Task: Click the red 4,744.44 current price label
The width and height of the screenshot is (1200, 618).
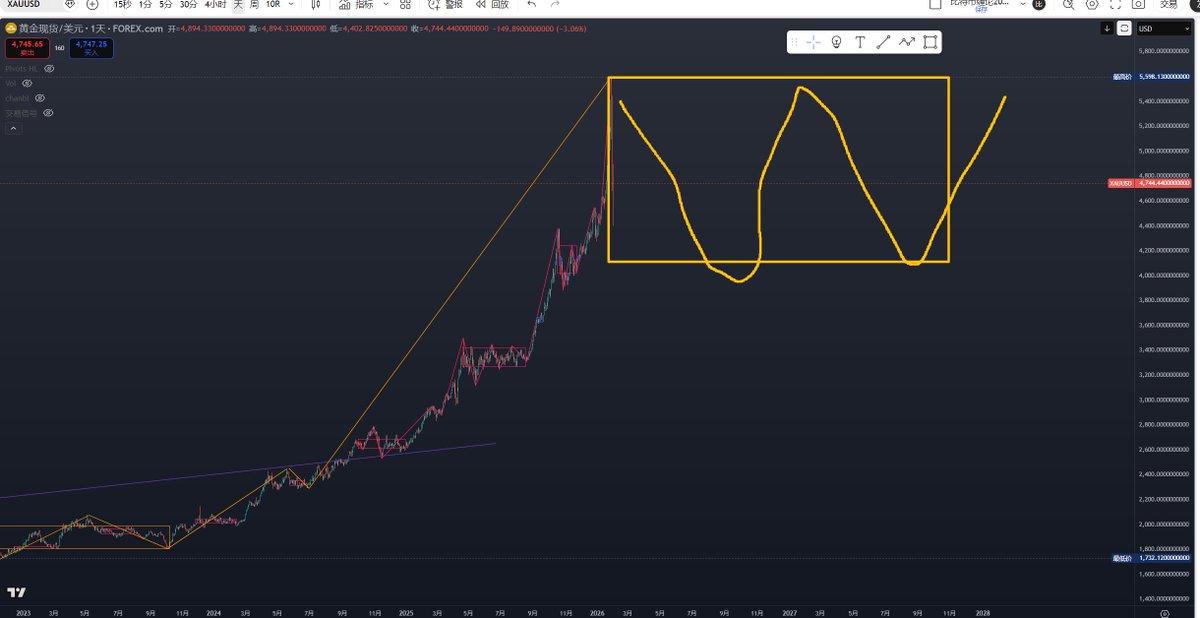Action: [1165, 183]
